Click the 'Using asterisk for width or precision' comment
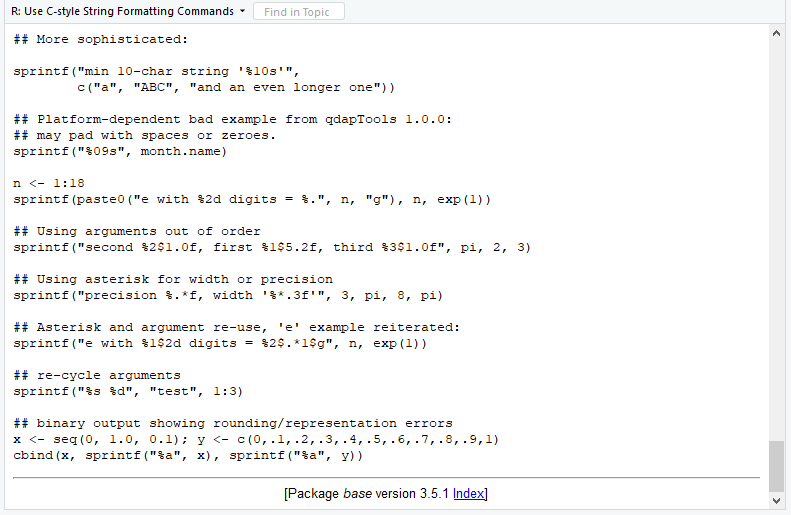This screenshot has height=515, width=791. [x=174, y=279]
